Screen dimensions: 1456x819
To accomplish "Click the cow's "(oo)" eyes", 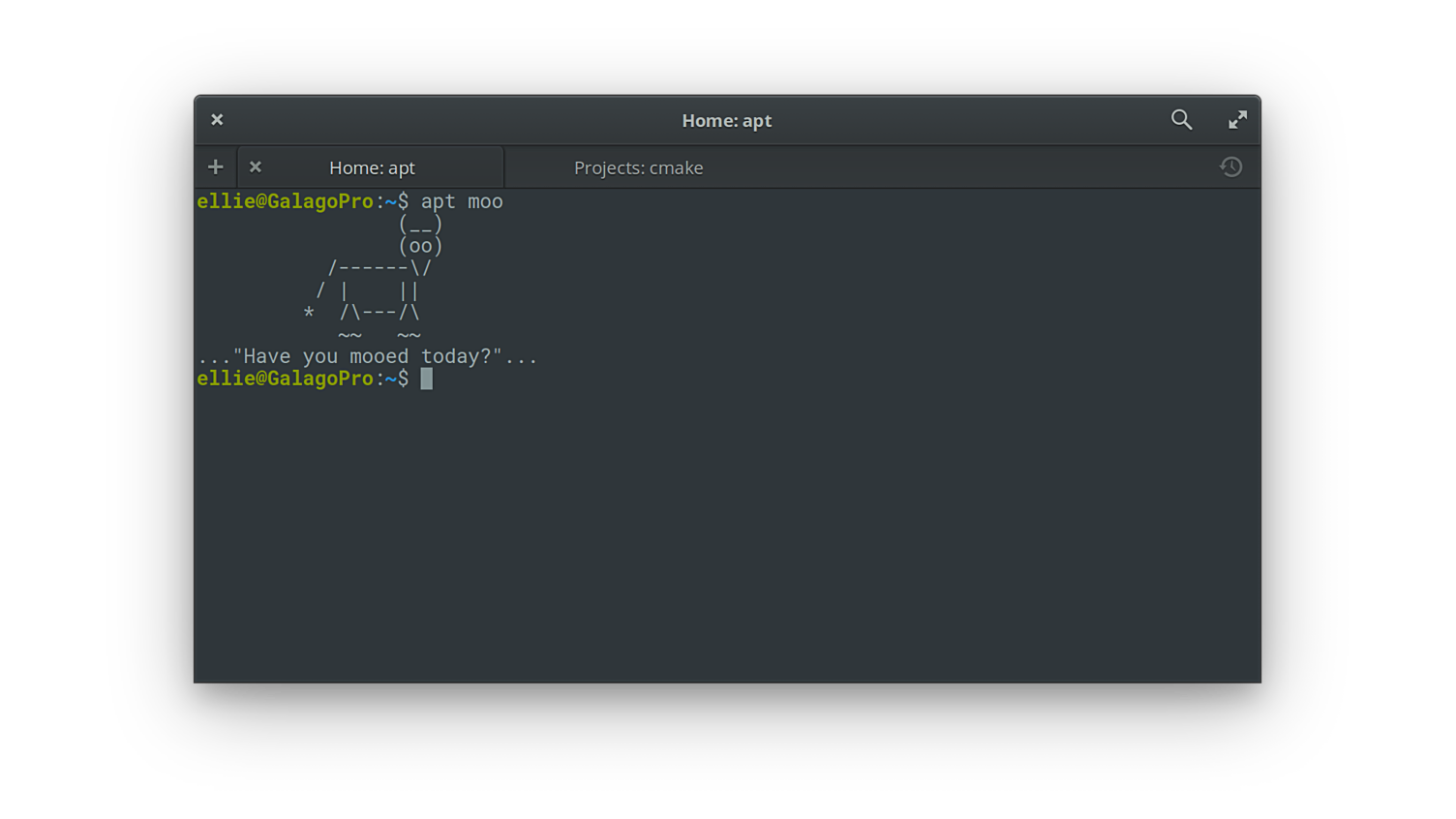I will point(420,247).
